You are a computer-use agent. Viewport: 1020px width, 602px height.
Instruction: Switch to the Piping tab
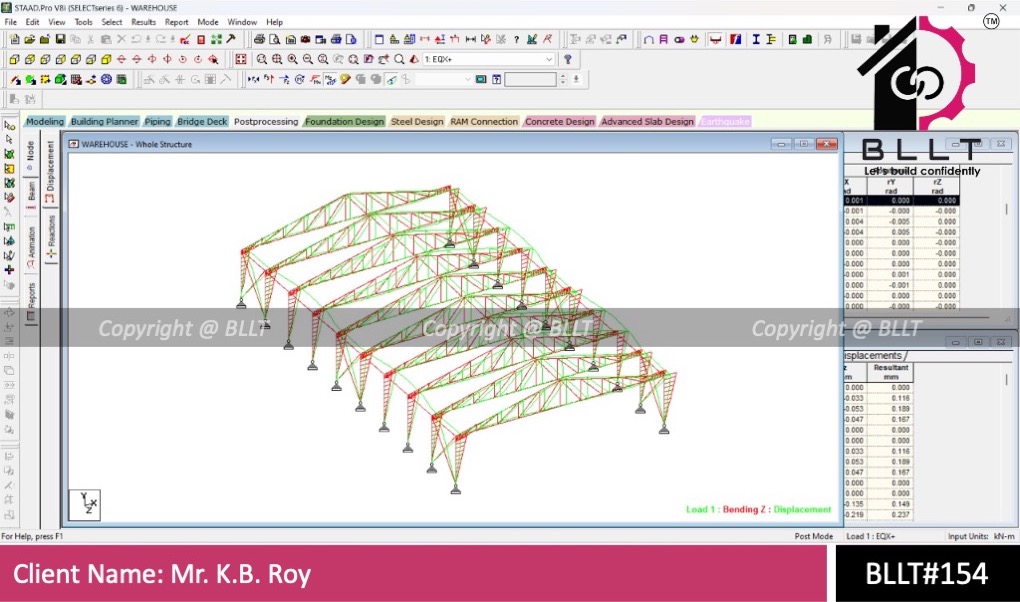click(x=157, y=122)
